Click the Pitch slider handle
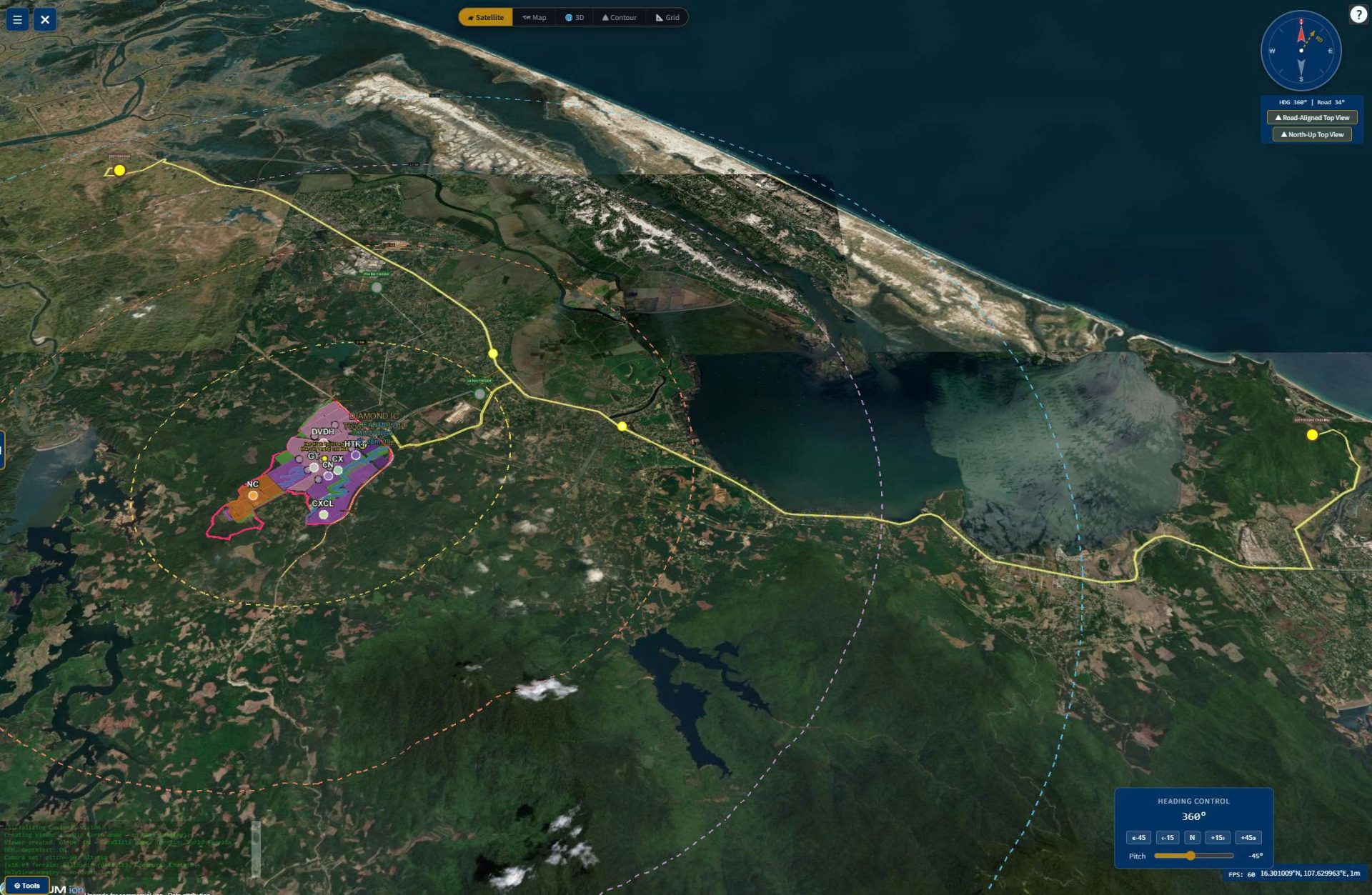Viewport: 1372px width, 895px height. [x=1190, y=855]
